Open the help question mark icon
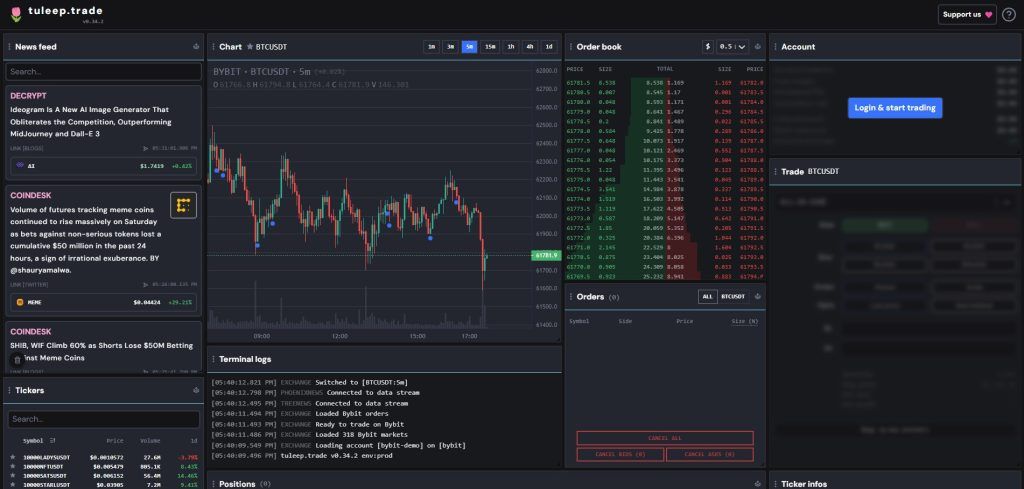 click(1008, 14)
